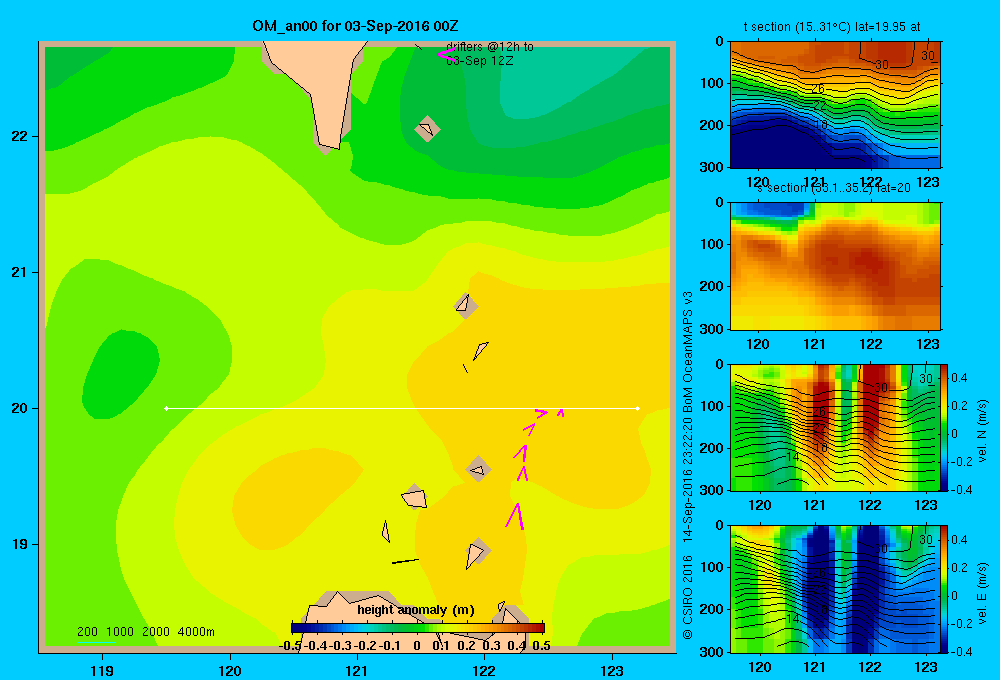Click the island near 20.8N 121.85E
Screen dimensions: 1000x680
[x=465, y=306]
